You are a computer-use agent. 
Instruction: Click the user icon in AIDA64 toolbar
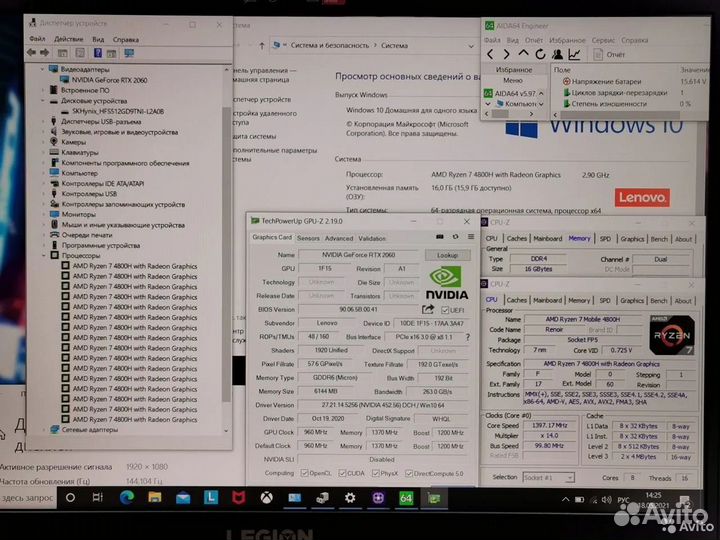pyautogui.click(x=557, y=55)
